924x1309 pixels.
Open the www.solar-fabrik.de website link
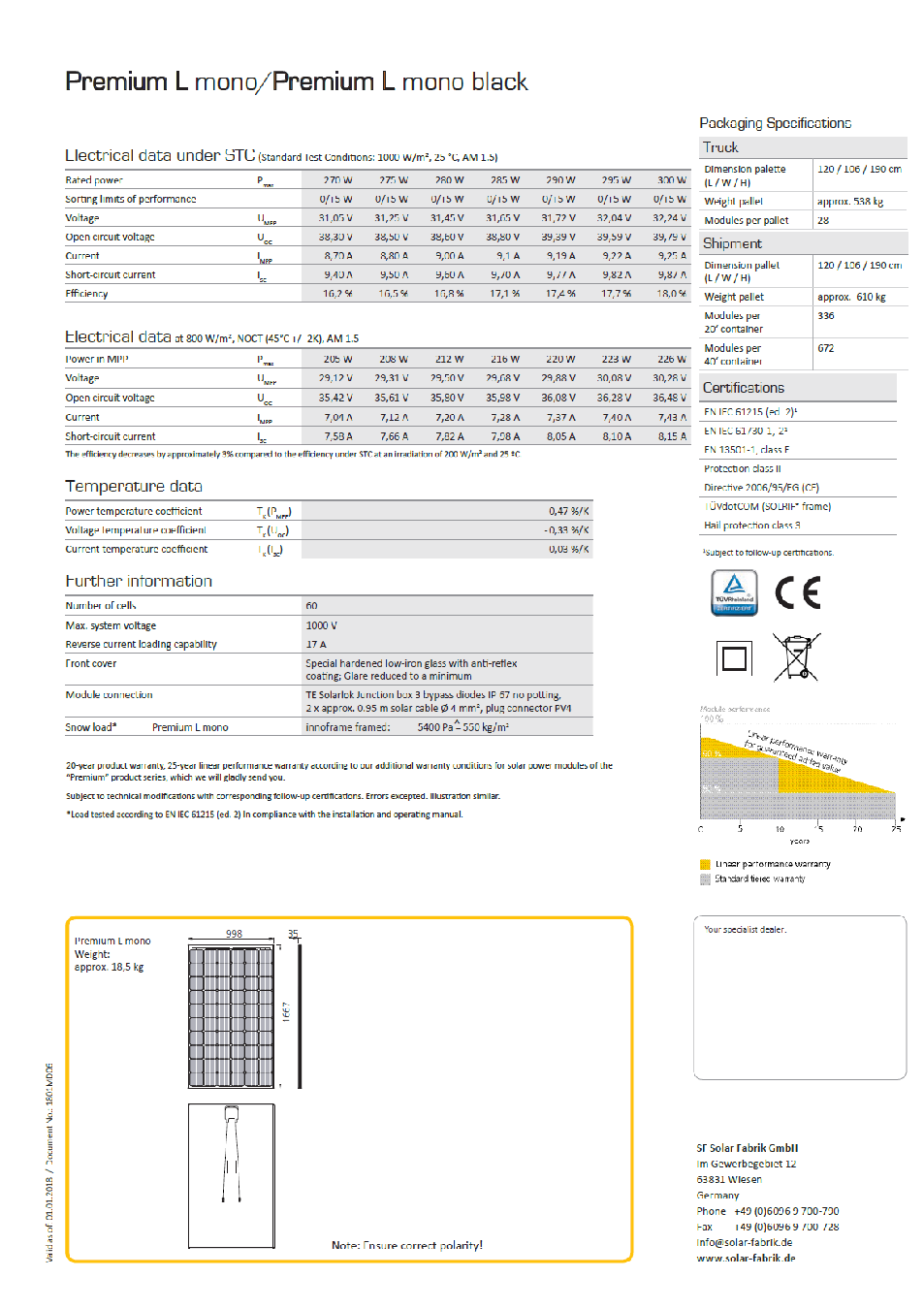point(746,1258)
